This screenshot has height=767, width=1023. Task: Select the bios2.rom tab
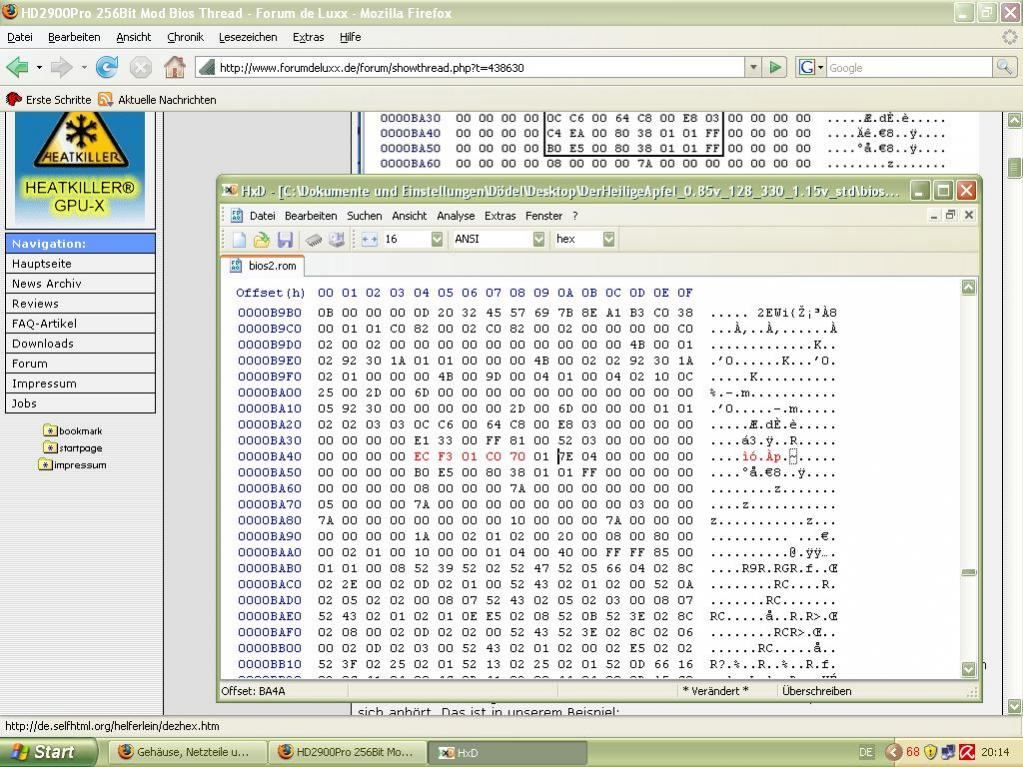264,265
